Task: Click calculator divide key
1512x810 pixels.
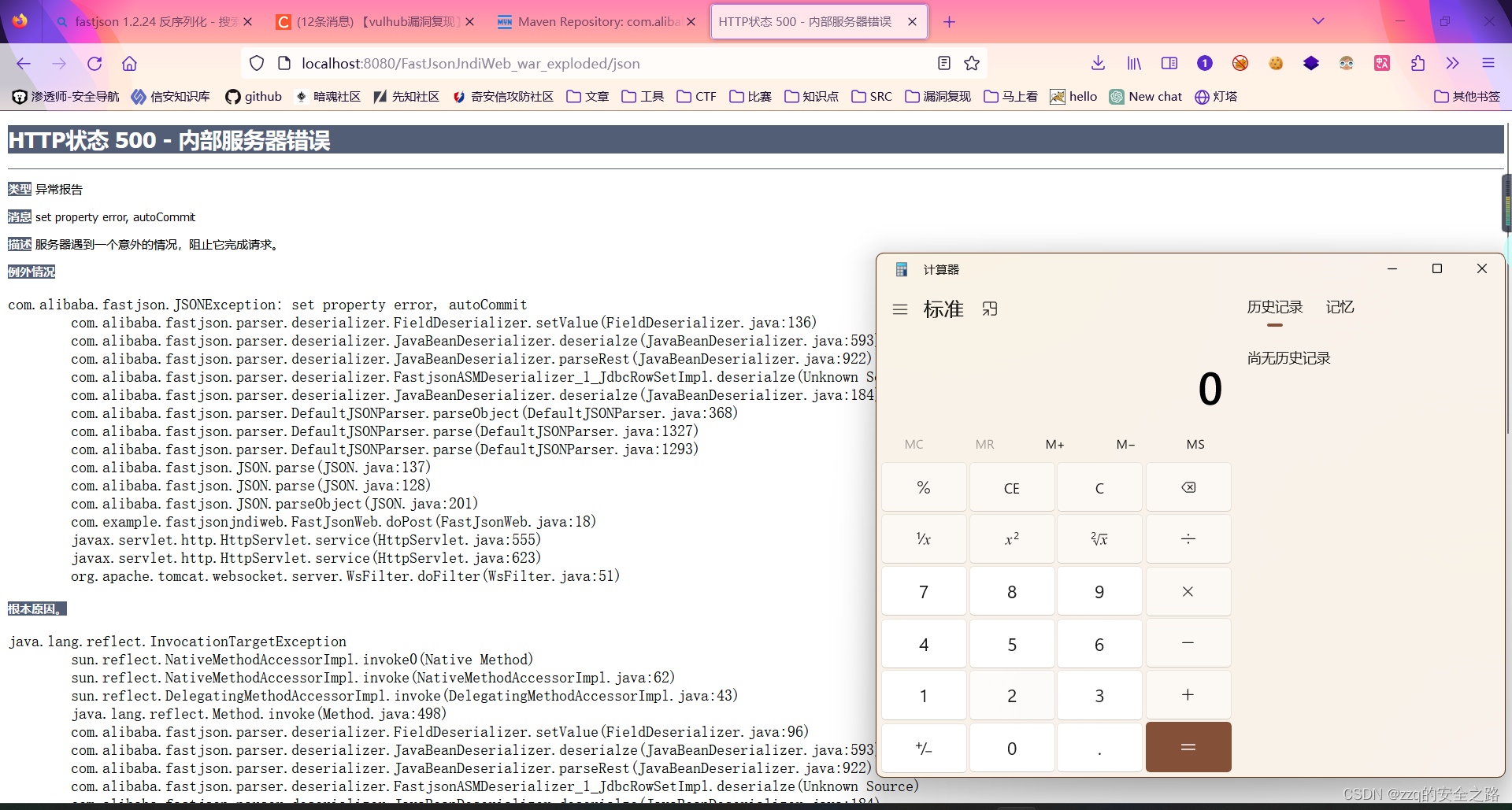Action: point(1188,539)
